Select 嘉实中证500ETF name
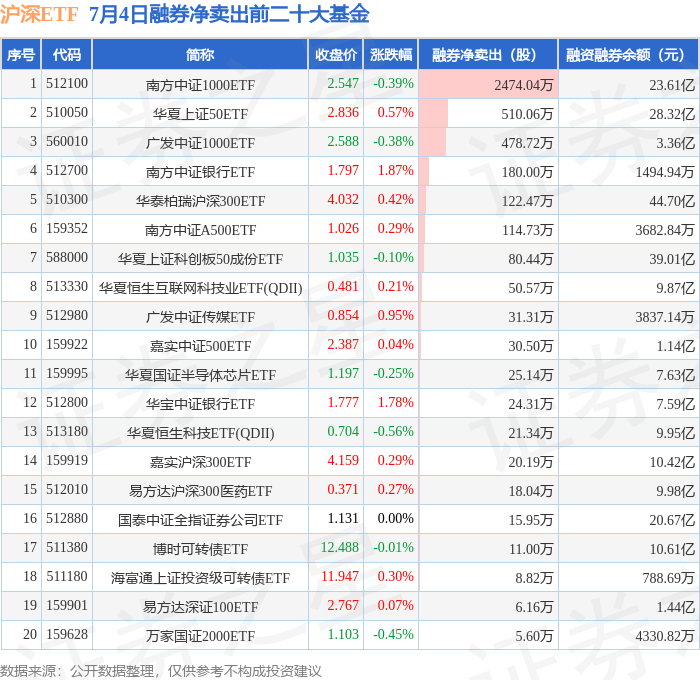Screen dimensions: 700x680 [x=200, y=346]
